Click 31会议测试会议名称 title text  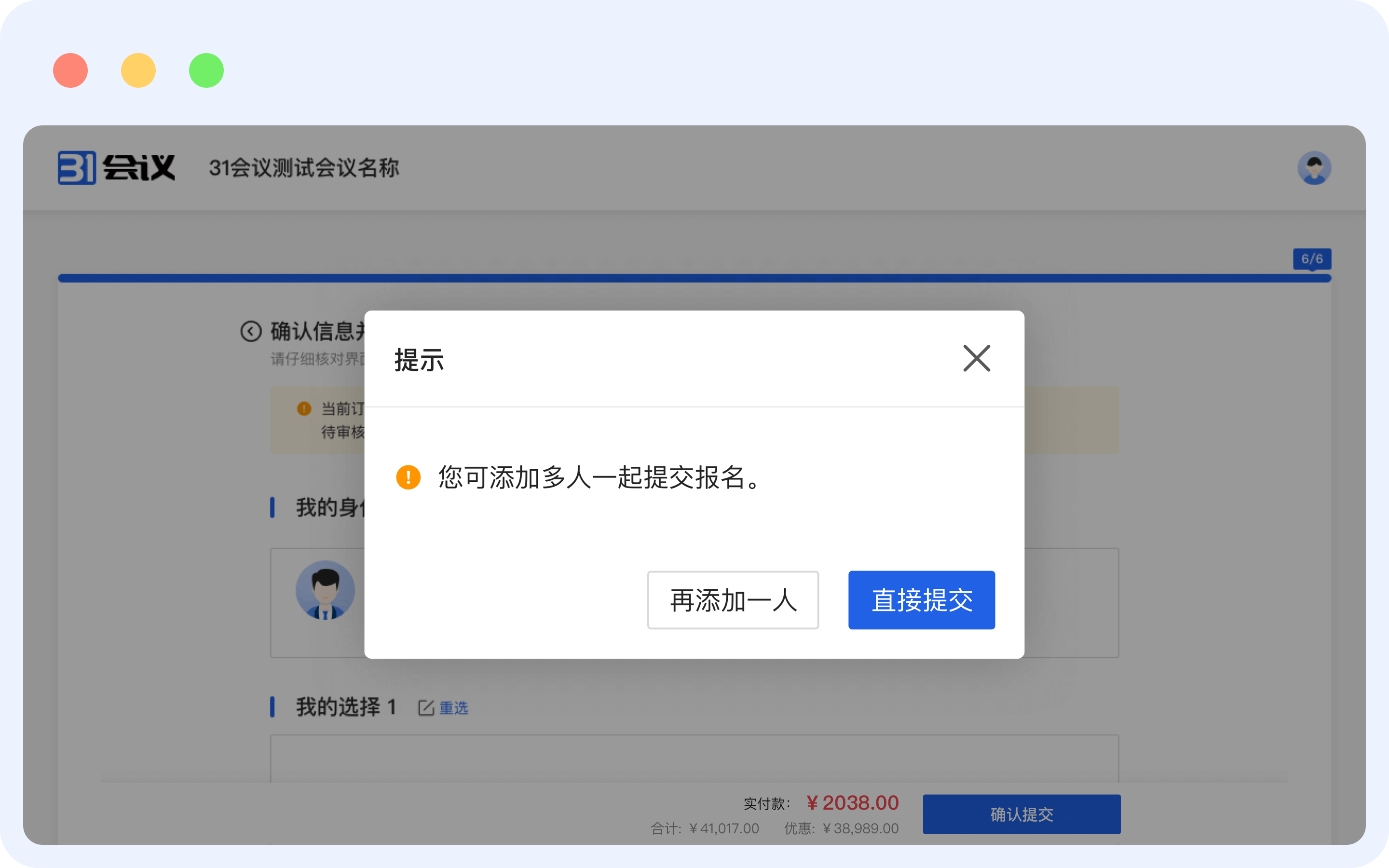coord(304,168)
